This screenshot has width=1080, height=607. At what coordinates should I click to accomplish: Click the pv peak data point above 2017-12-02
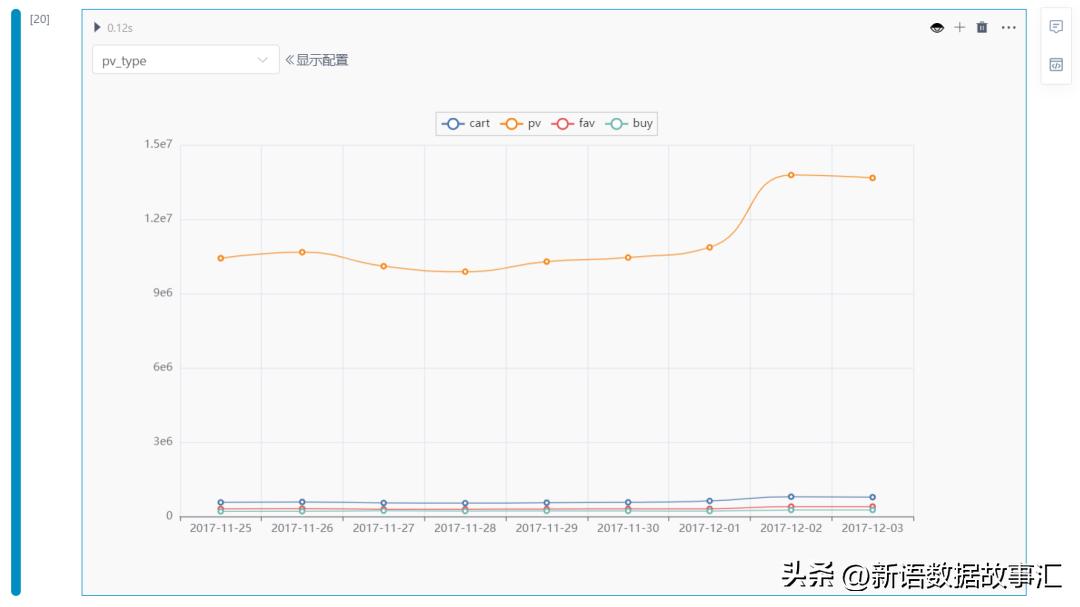(x=789, y=173)
